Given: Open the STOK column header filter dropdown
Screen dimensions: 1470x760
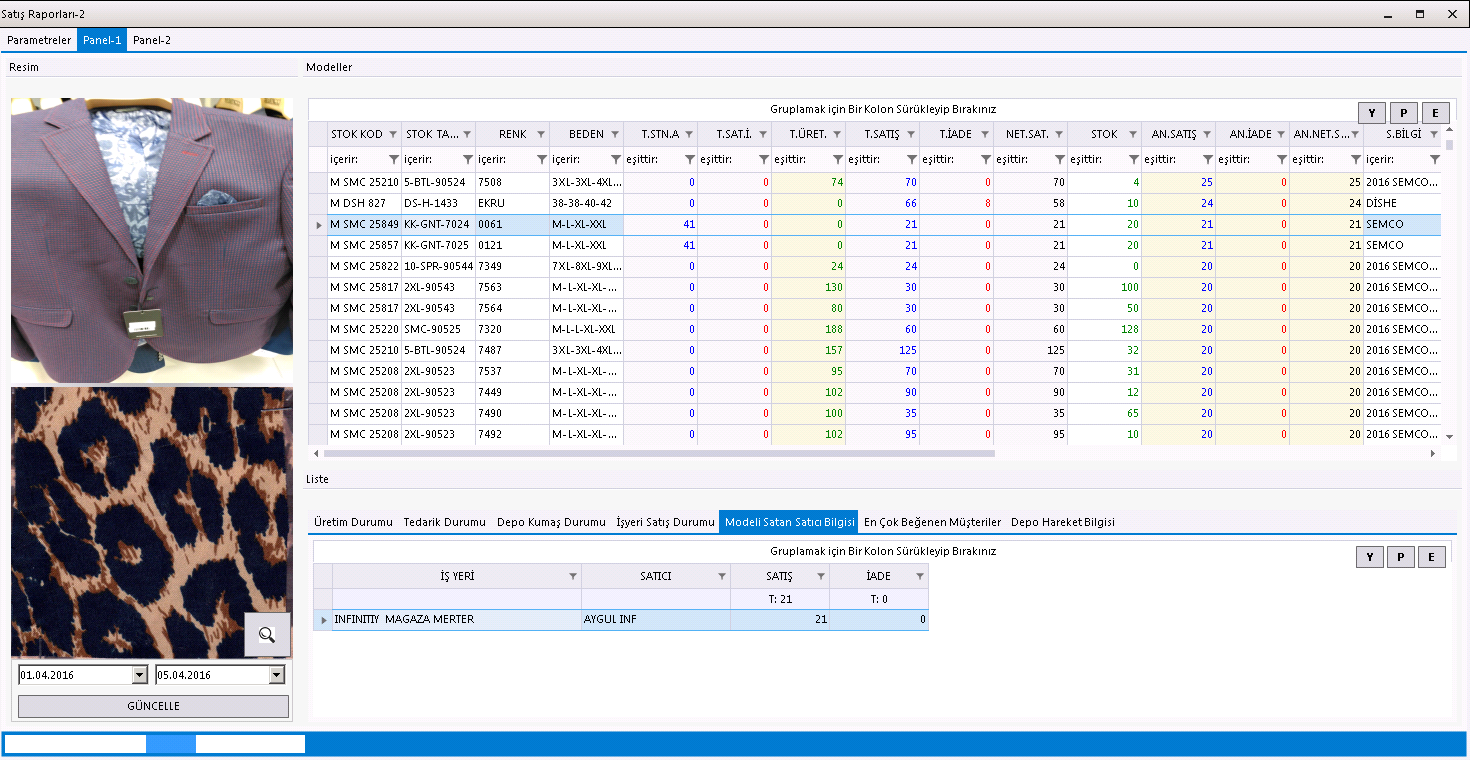Looking at the screenshot, I should pos(1133,134).
